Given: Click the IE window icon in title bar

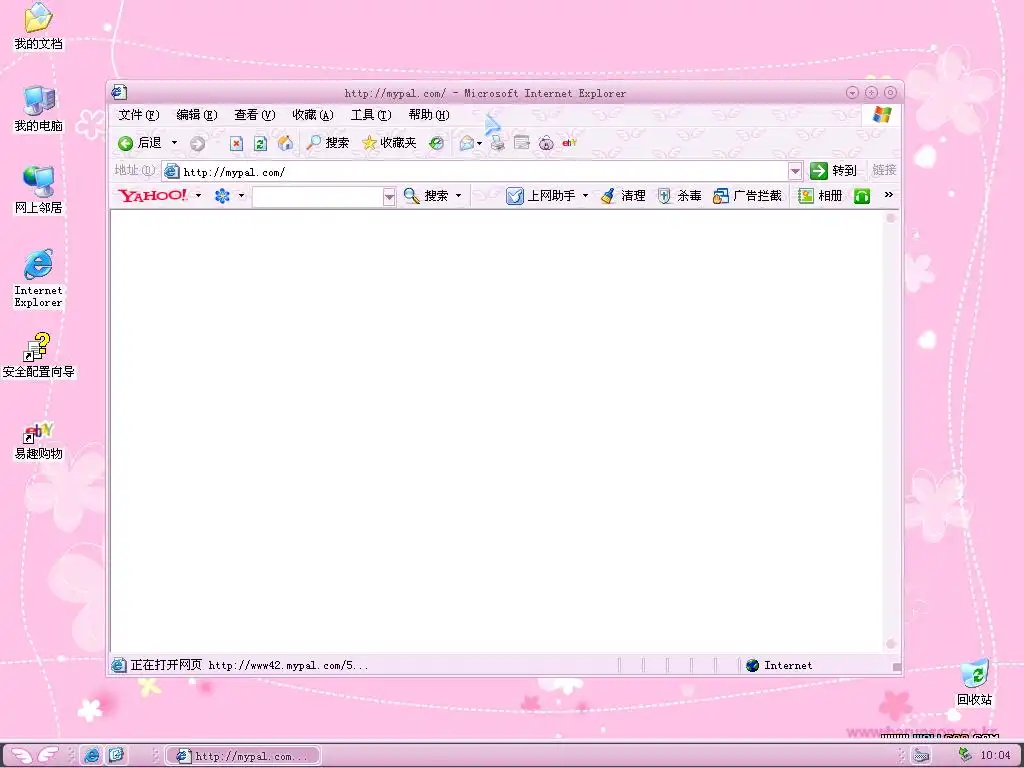Looking at the screenshot, I should click(119, 92).
